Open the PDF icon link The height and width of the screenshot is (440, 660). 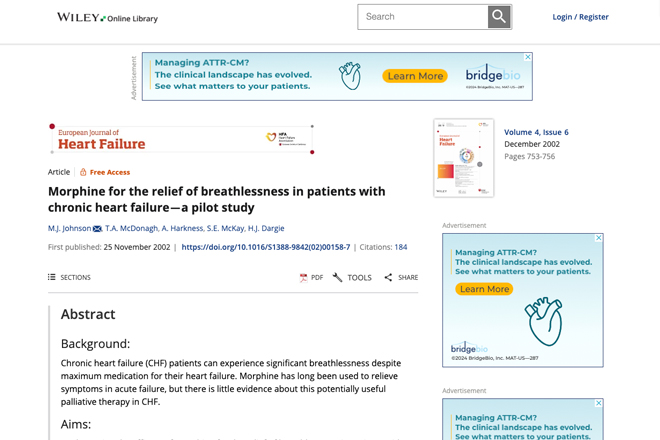point(303,278)
